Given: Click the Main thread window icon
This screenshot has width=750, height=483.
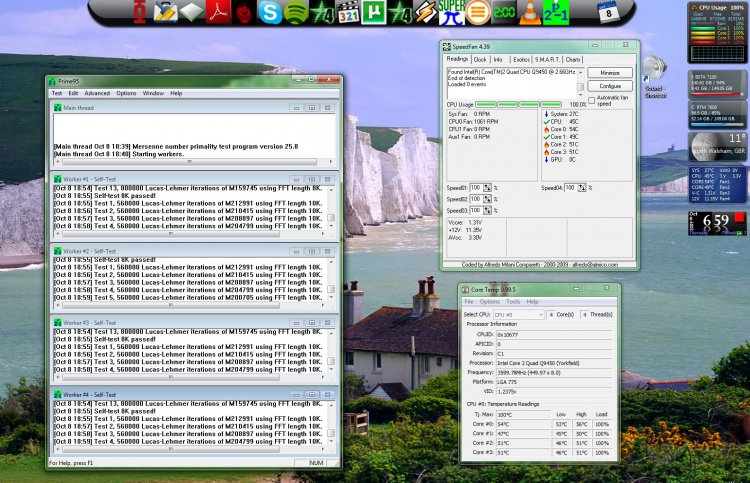Looking at the screenshot, I should point(57,108).
